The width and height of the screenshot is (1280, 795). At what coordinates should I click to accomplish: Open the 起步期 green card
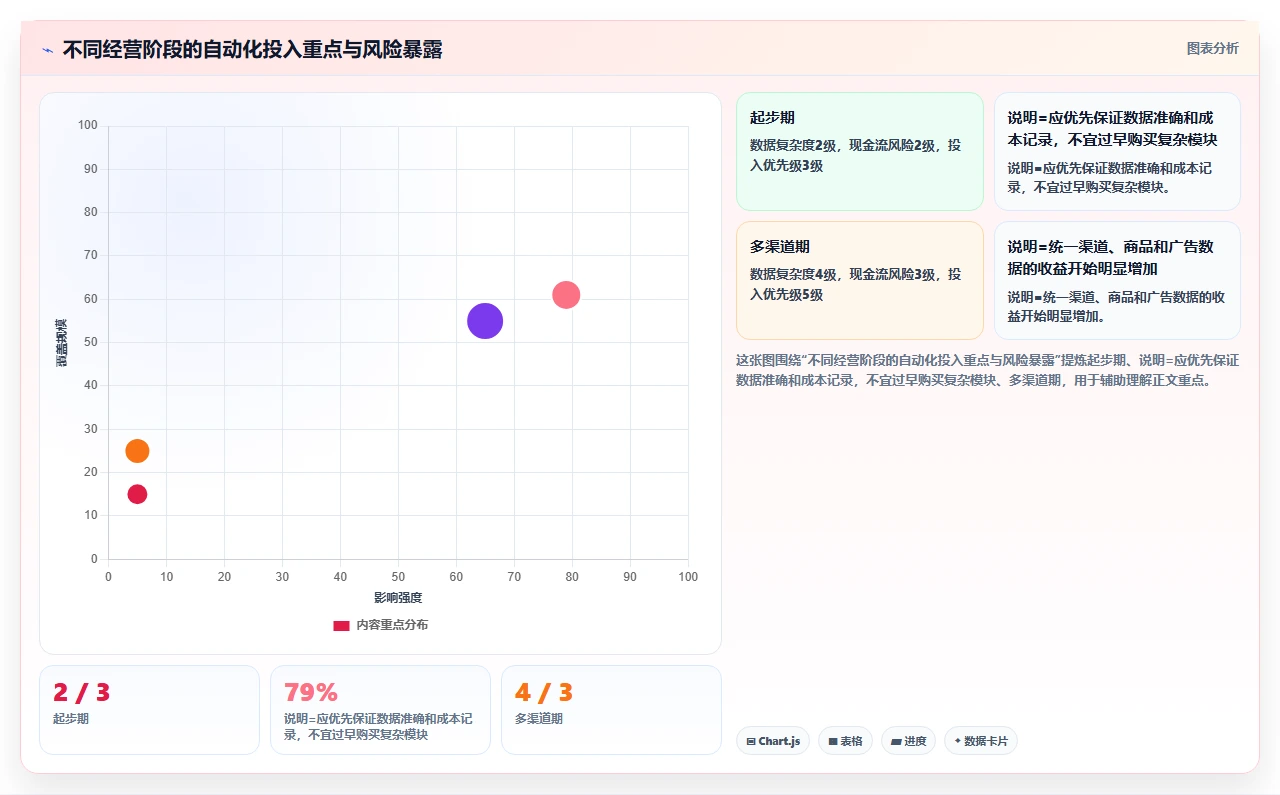860,152
